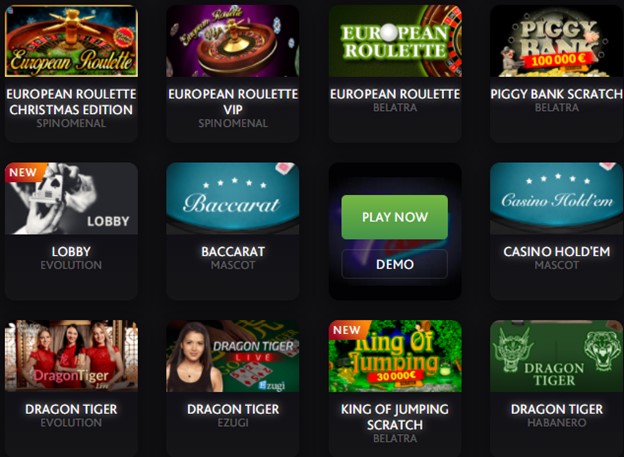
Task: Click the PIGGY BANK SCRATCH title
Action: click(557, 94)
